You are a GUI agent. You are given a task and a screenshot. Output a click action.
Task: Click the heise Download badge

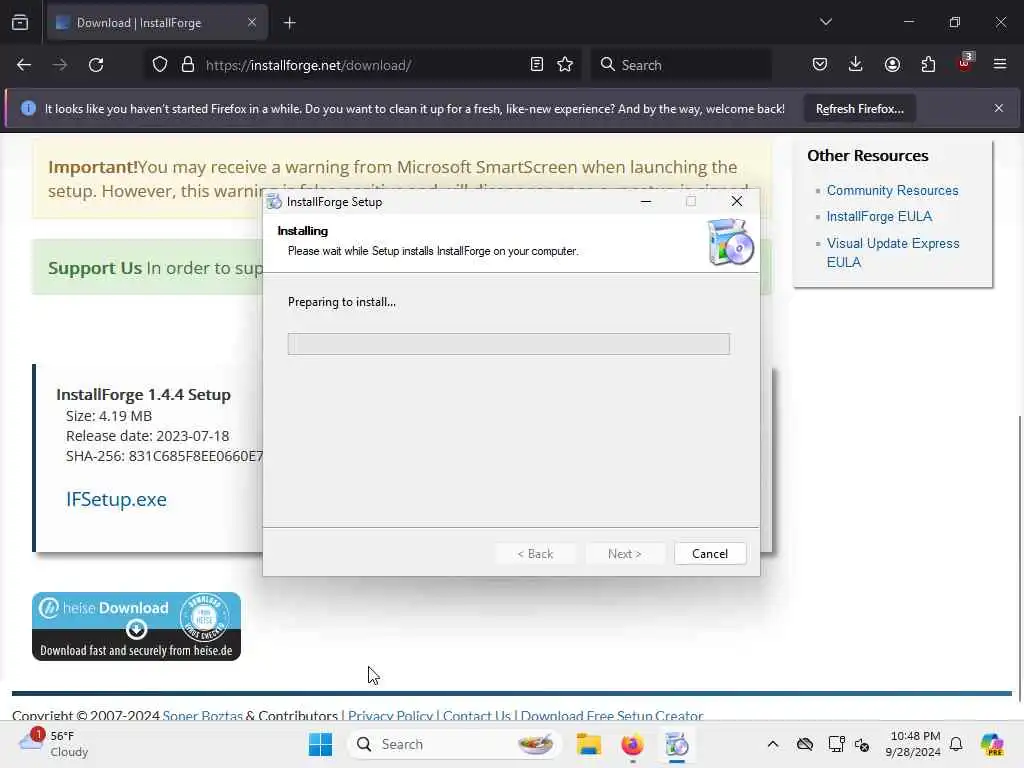136,626
